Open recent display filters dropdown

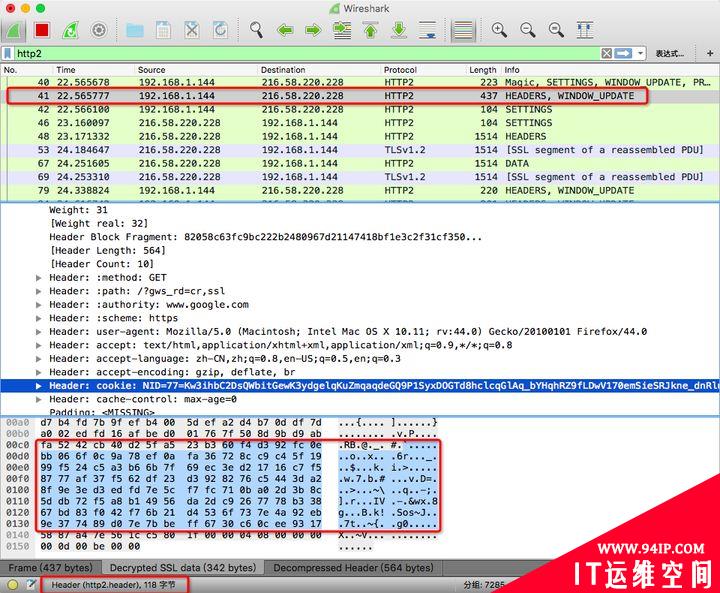click(x=641, y=54)
